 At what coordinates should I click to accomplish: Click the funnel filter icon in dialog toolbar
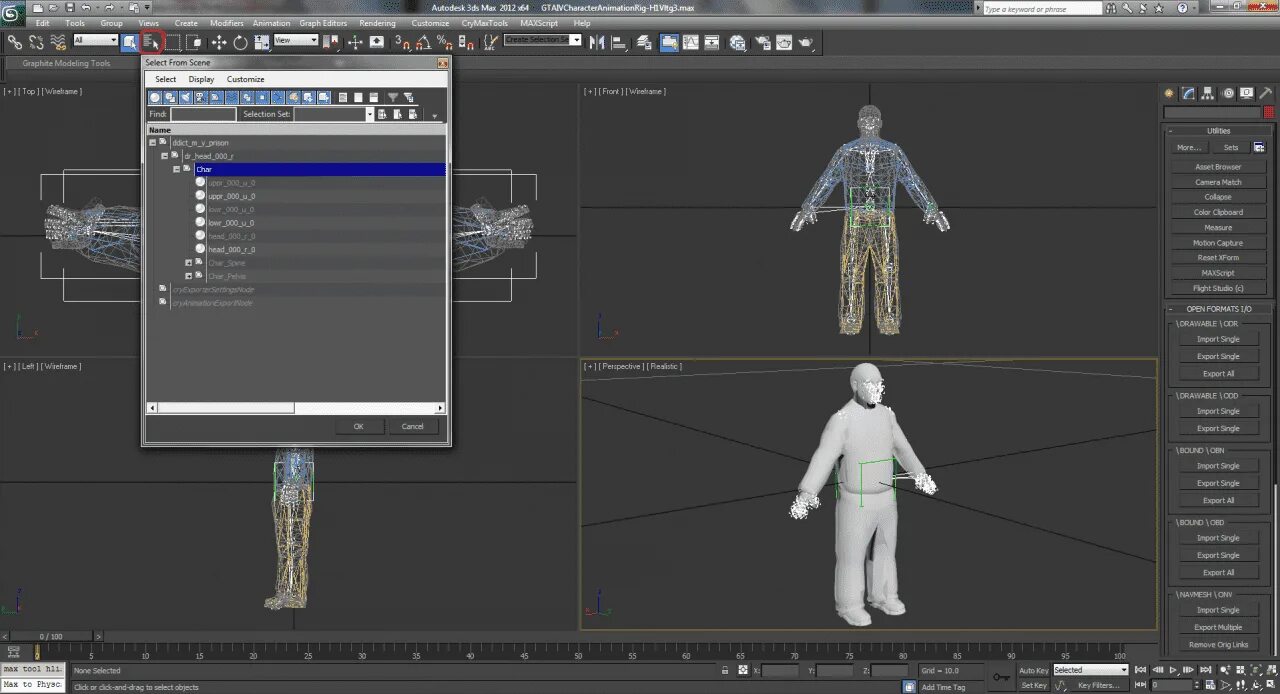click(x=393, y=97)
